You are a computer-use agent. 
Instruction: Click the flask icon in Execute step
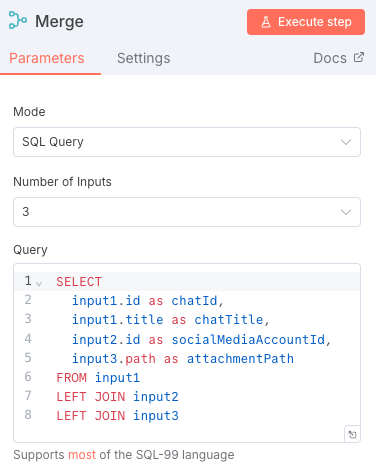click(x=266, y=22)
